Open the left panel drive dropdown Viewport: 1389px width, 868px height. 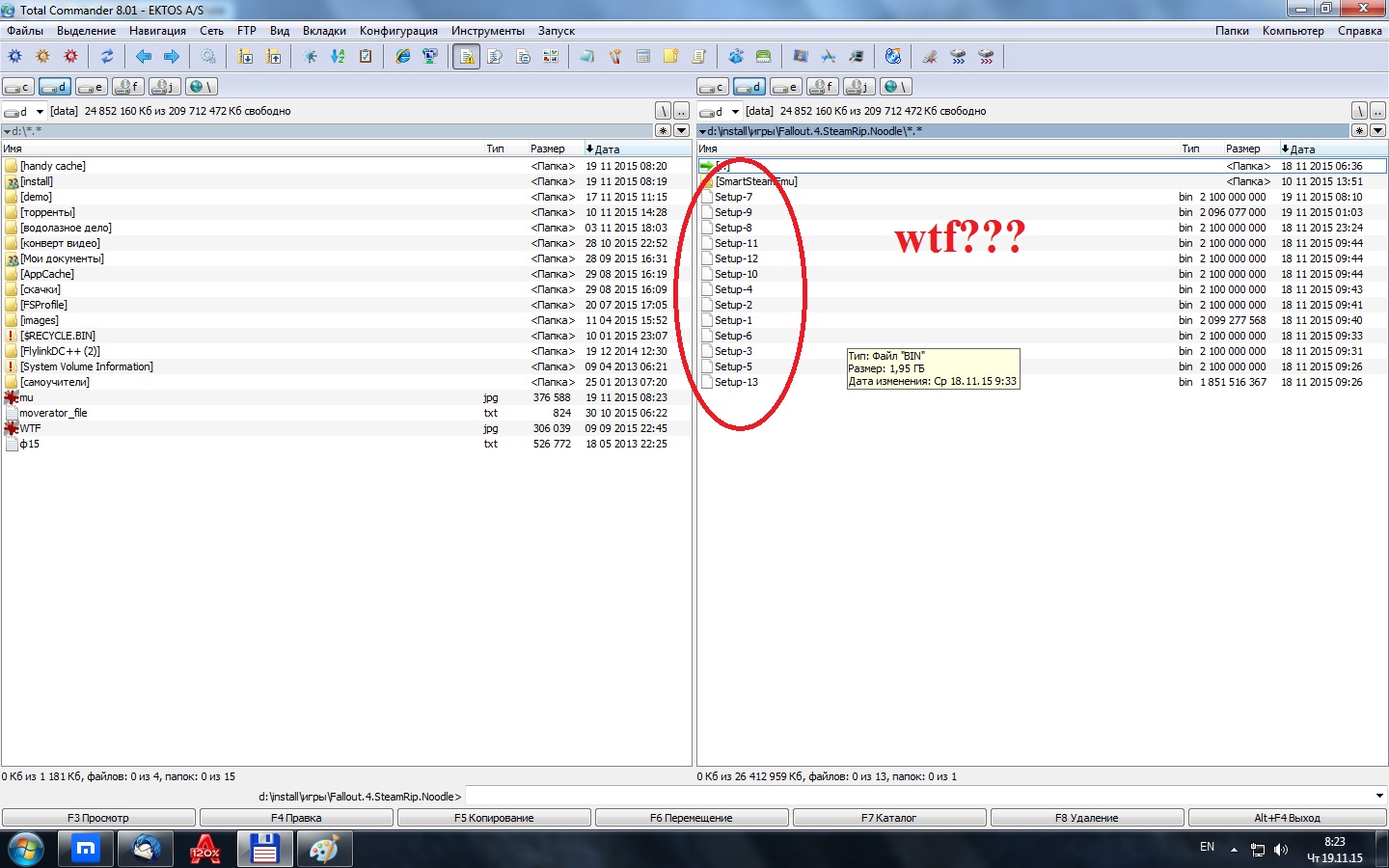[x=40, y=111]
